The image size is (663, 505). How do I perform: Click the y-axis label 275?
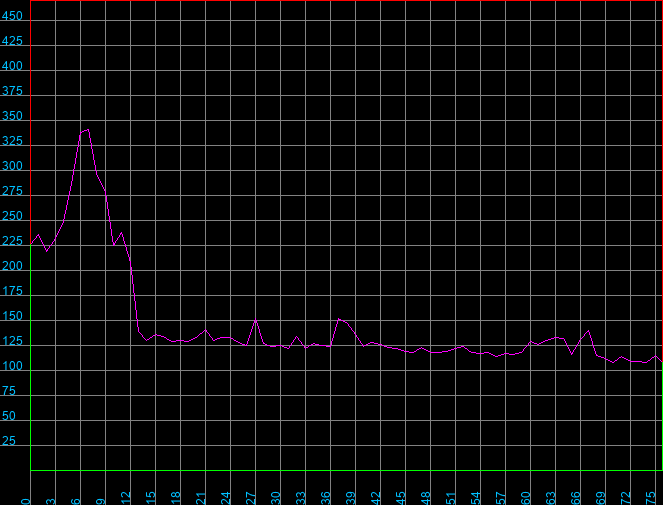coord(12,191)
